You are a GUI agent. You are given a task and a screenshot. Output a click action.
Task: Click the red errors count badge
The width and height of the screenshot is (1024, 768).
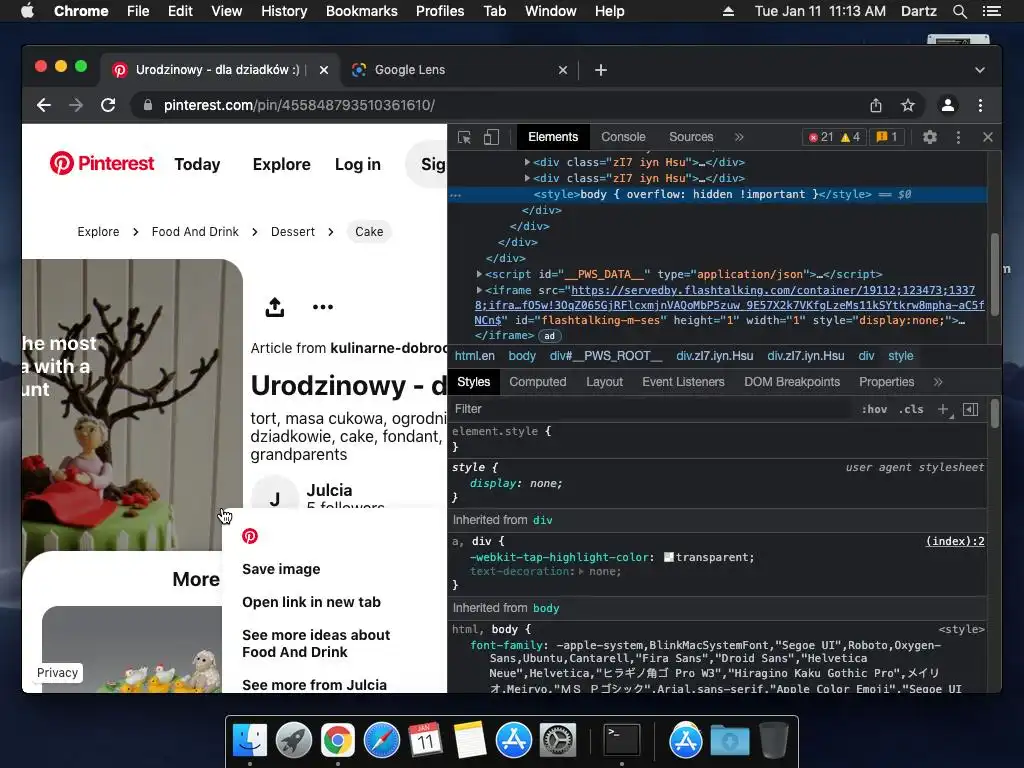(820, 137)
